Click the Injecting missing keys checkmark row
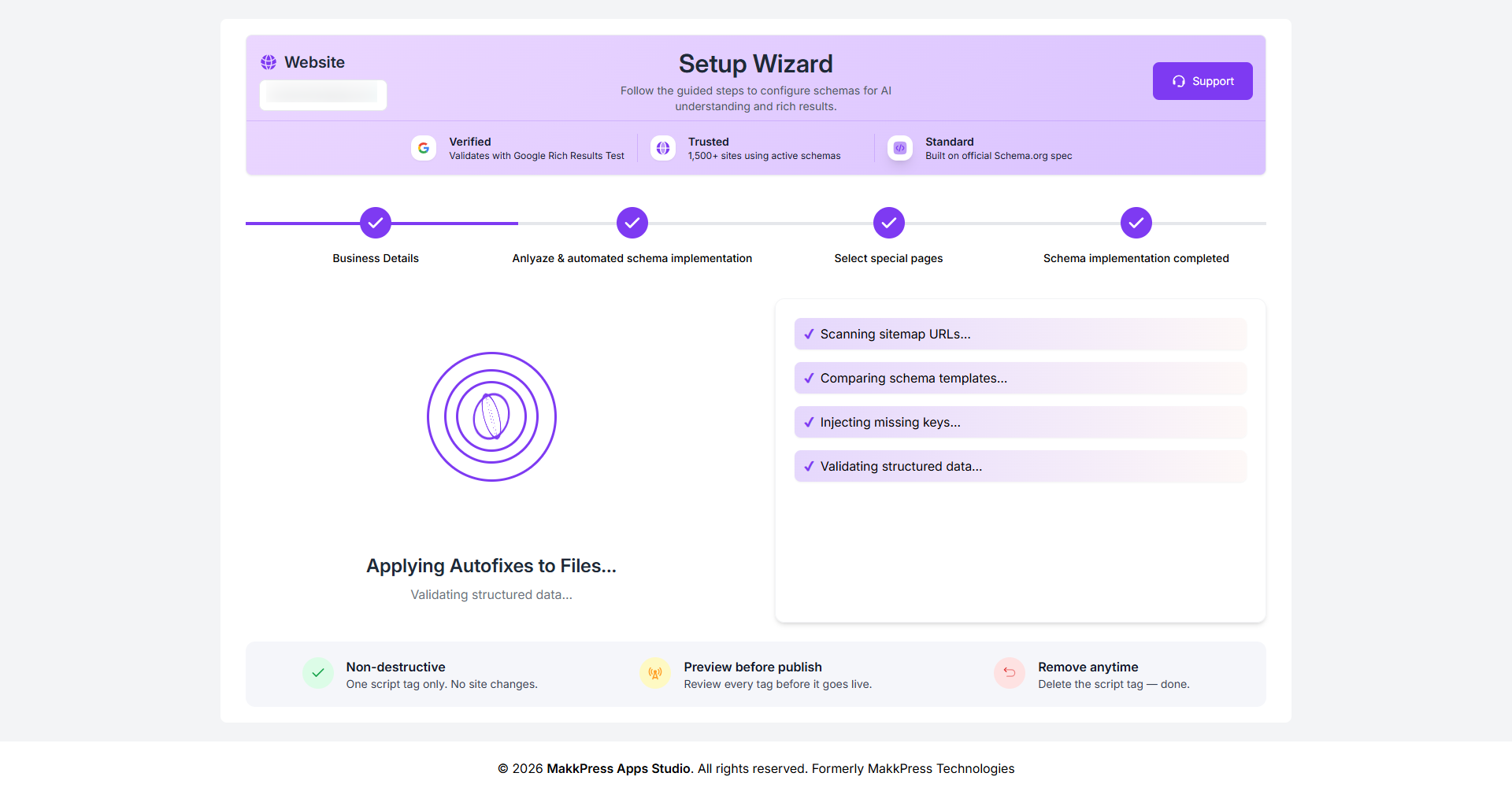This screenshot has width=1512, height=795. 1020,423
